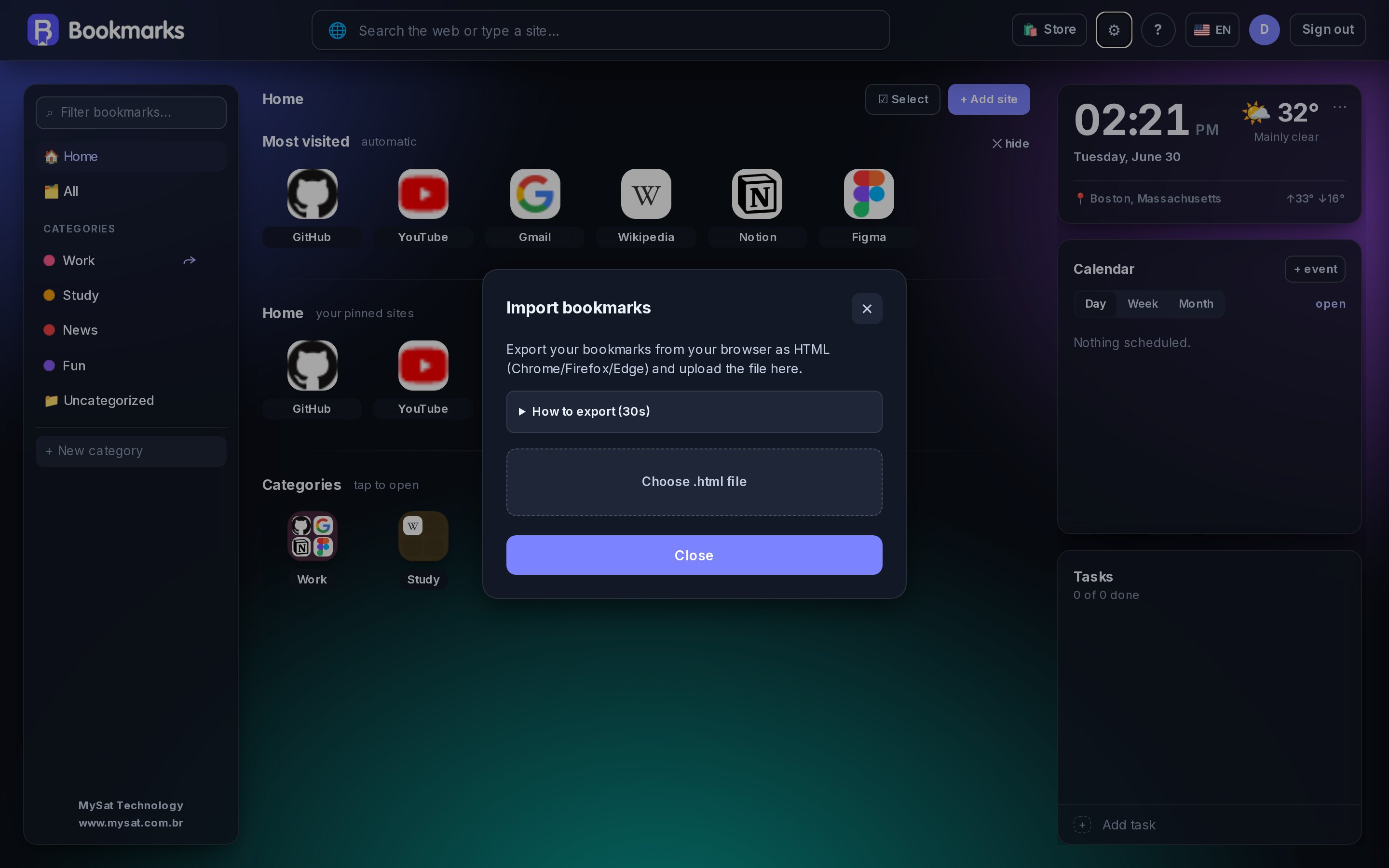1389x868 pixels.
Task: Open the Wikipedia shortcut icon
Action: (646, 193)
